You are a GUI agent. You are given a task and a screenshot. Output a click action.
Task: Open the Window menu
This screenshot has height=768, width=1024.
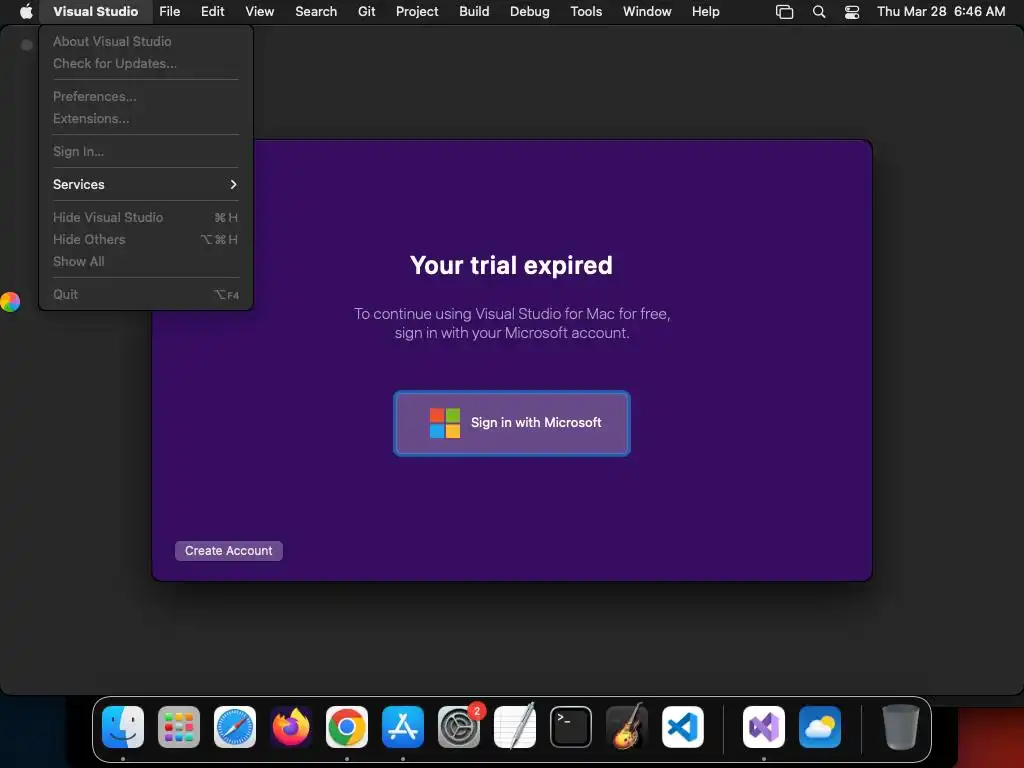(x=647, y=11)
